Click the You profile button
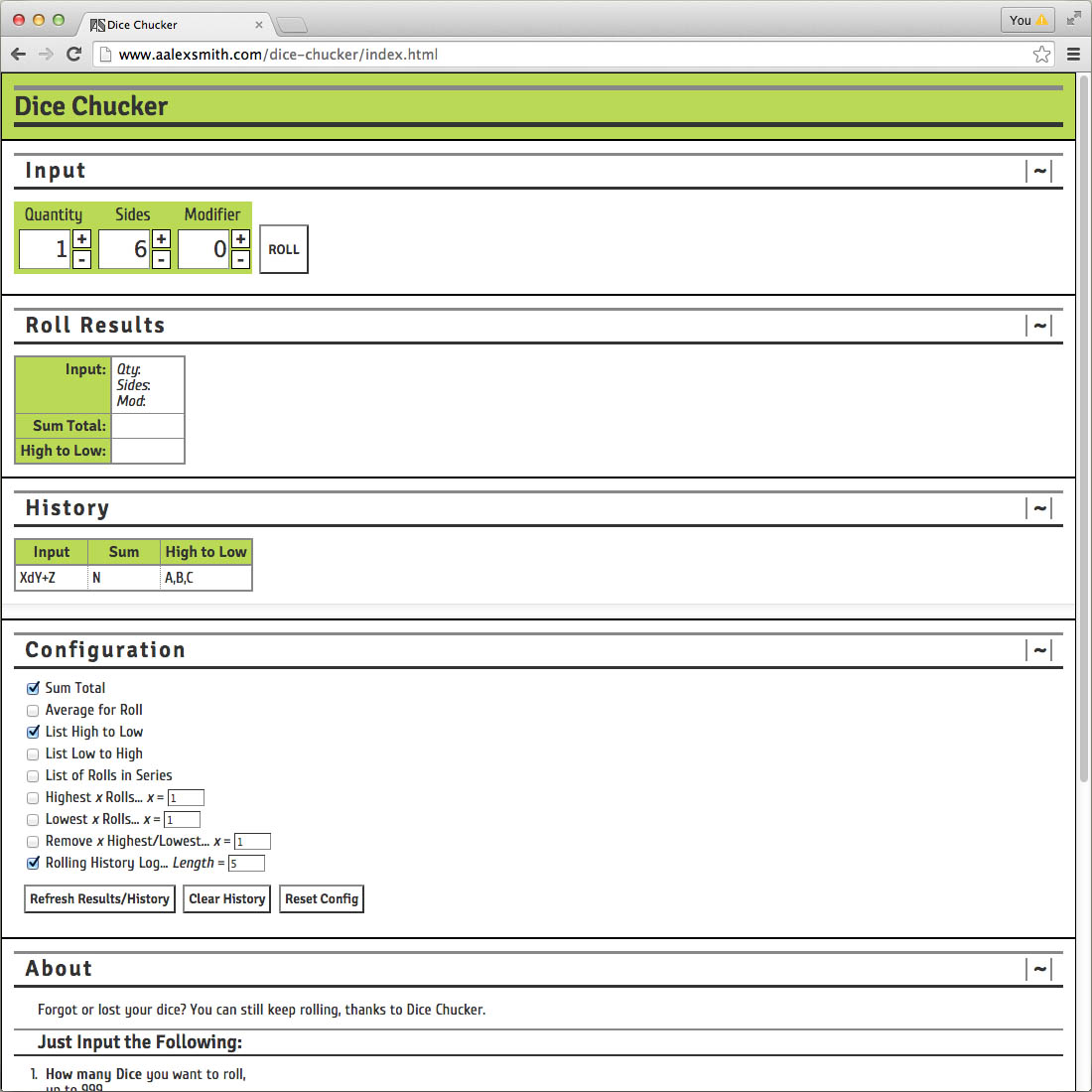 point(1027,20)
